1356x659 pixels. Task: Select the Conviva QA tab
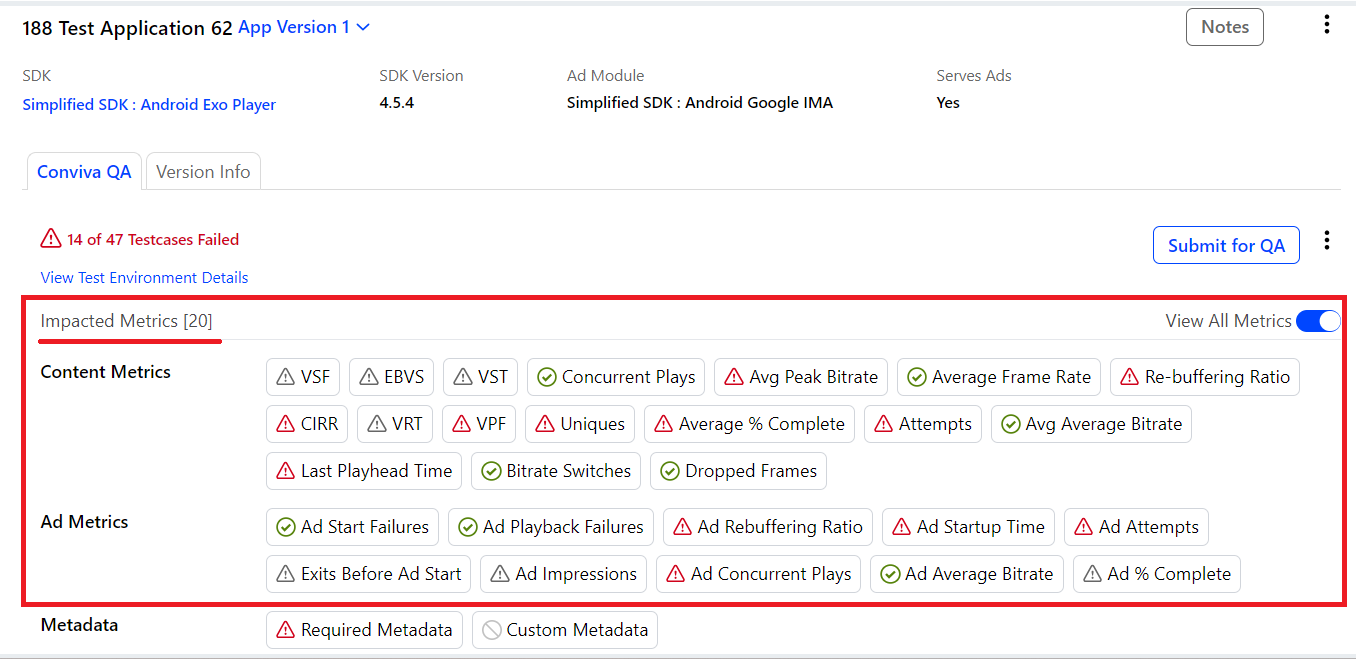click(84, 172)
